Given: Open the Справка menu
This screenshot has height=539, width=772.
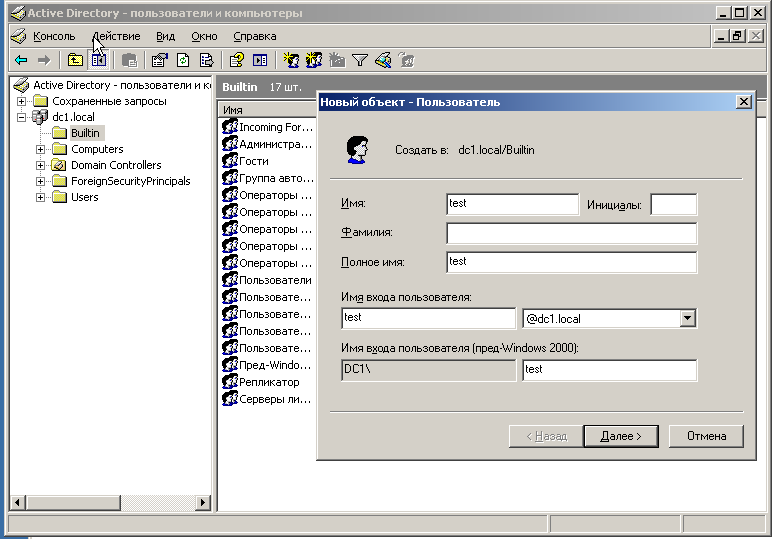Looking at the screenshot, I should (255, 36).
